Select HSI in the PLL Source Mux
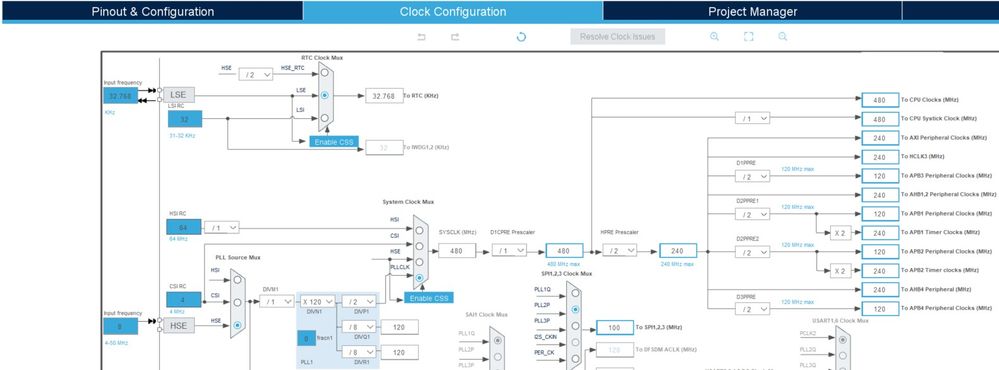The height and width of the screenshot is (370, 999). pos(237,280)
